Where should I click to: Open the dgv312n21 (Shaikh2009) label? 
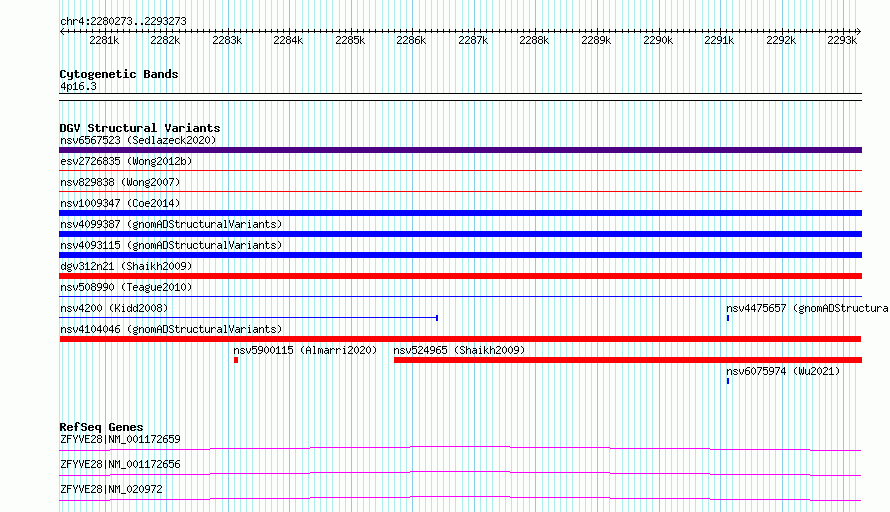click(126, 266)
